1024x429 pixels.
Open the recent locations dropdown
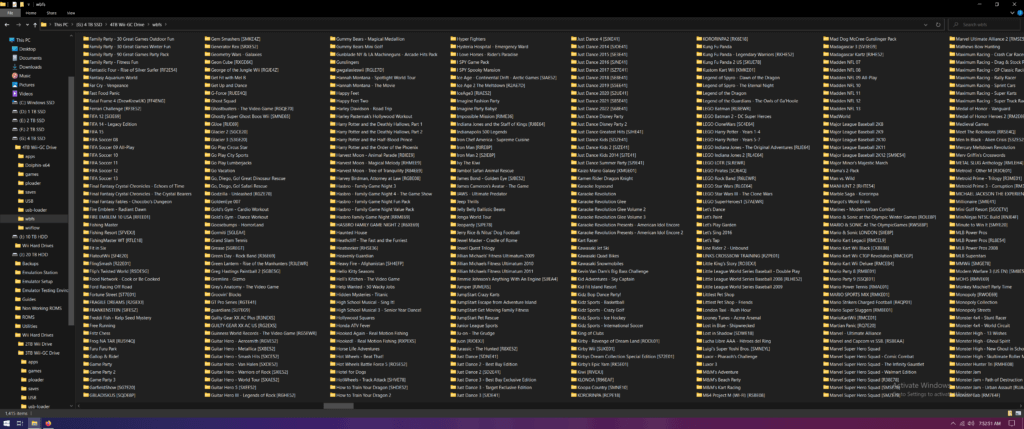(25, 25)
